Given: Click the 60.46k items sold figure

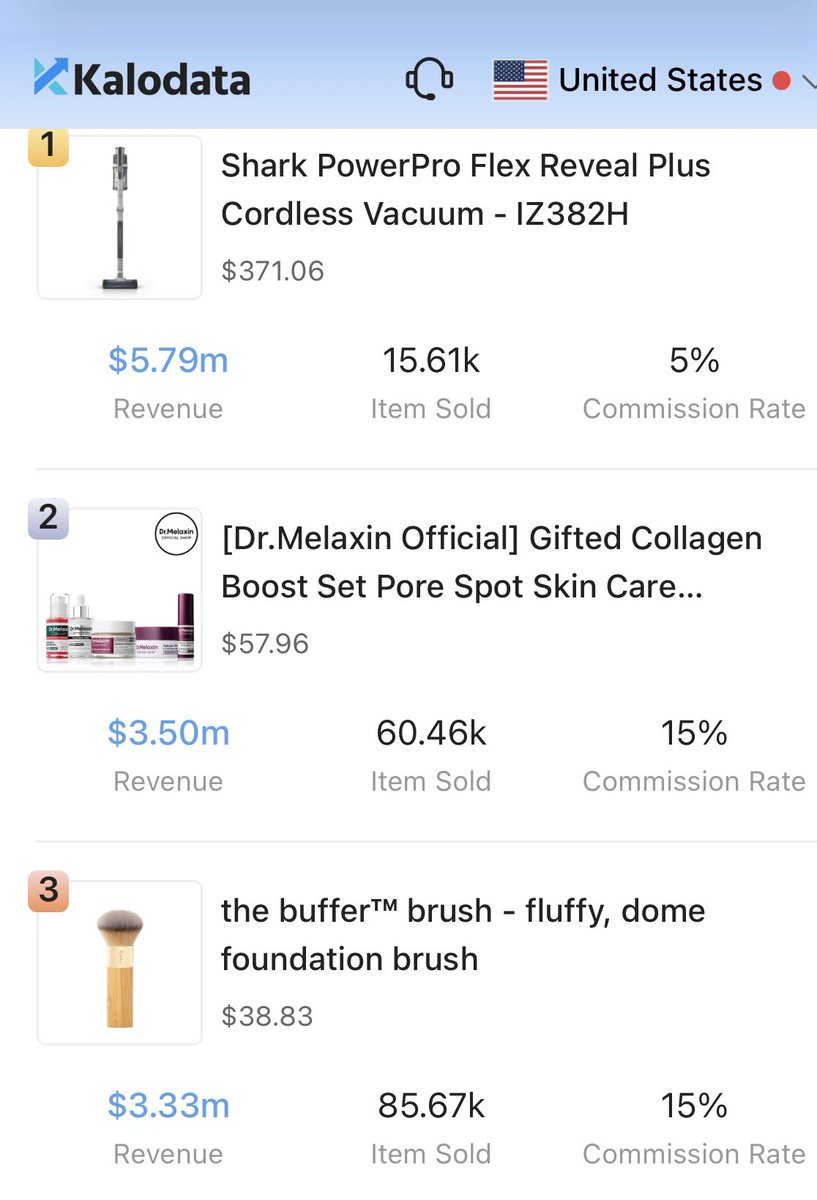Looking at the screenshot, I should pyautogui.click(x=431, y=733).
